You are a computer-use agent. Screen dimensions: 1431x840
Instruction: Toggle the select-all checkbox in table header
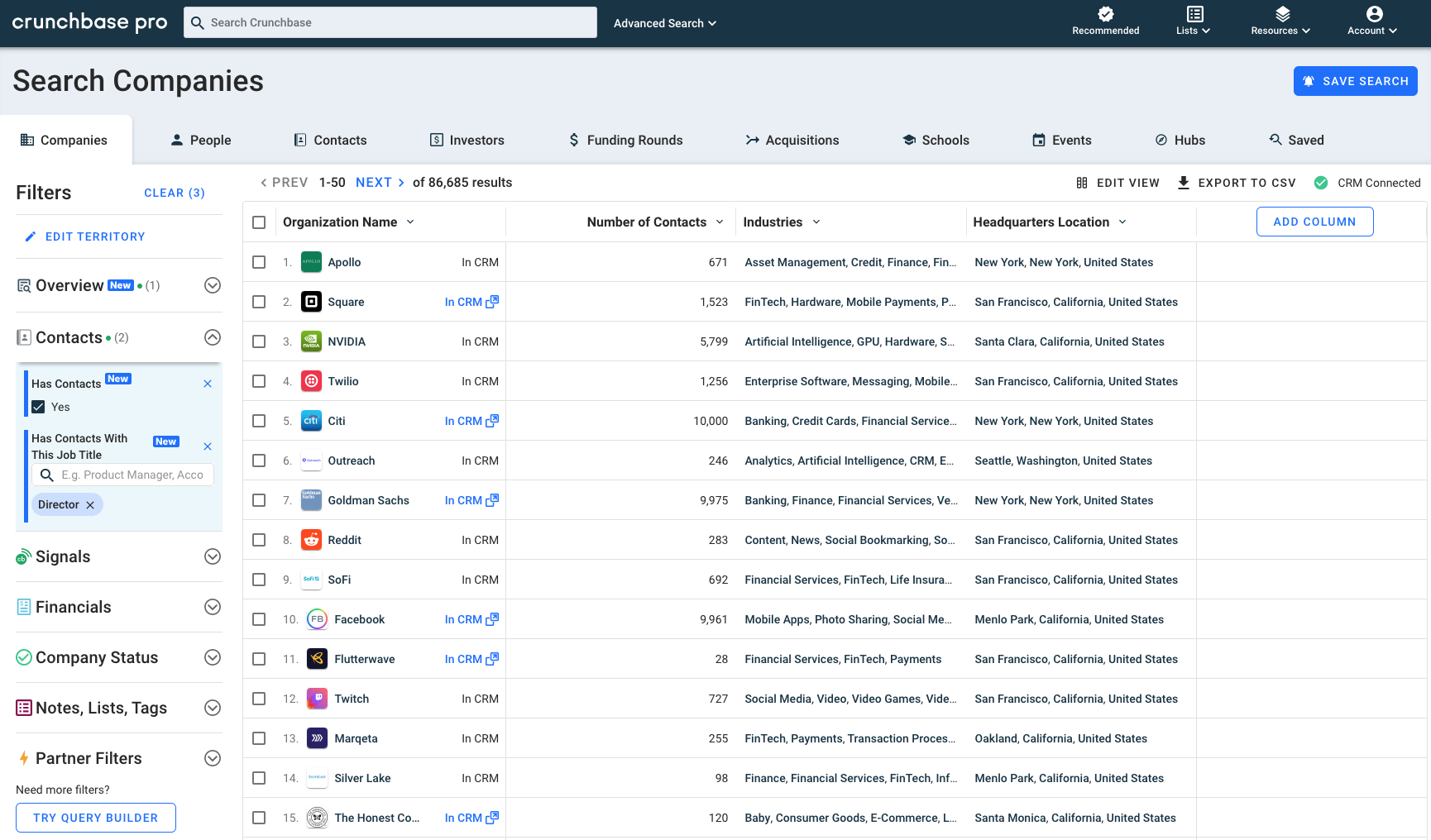[x=259, y=222]
